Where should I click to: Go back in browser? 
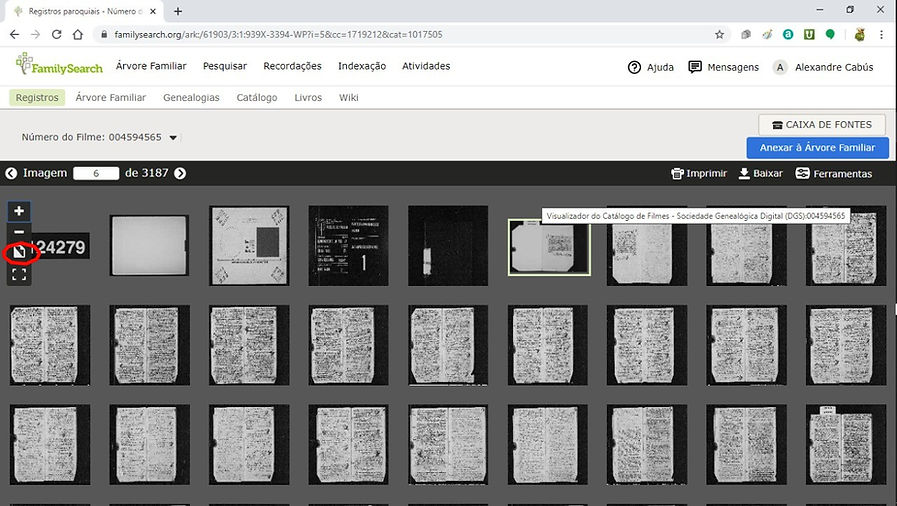[x=14, y=34]
